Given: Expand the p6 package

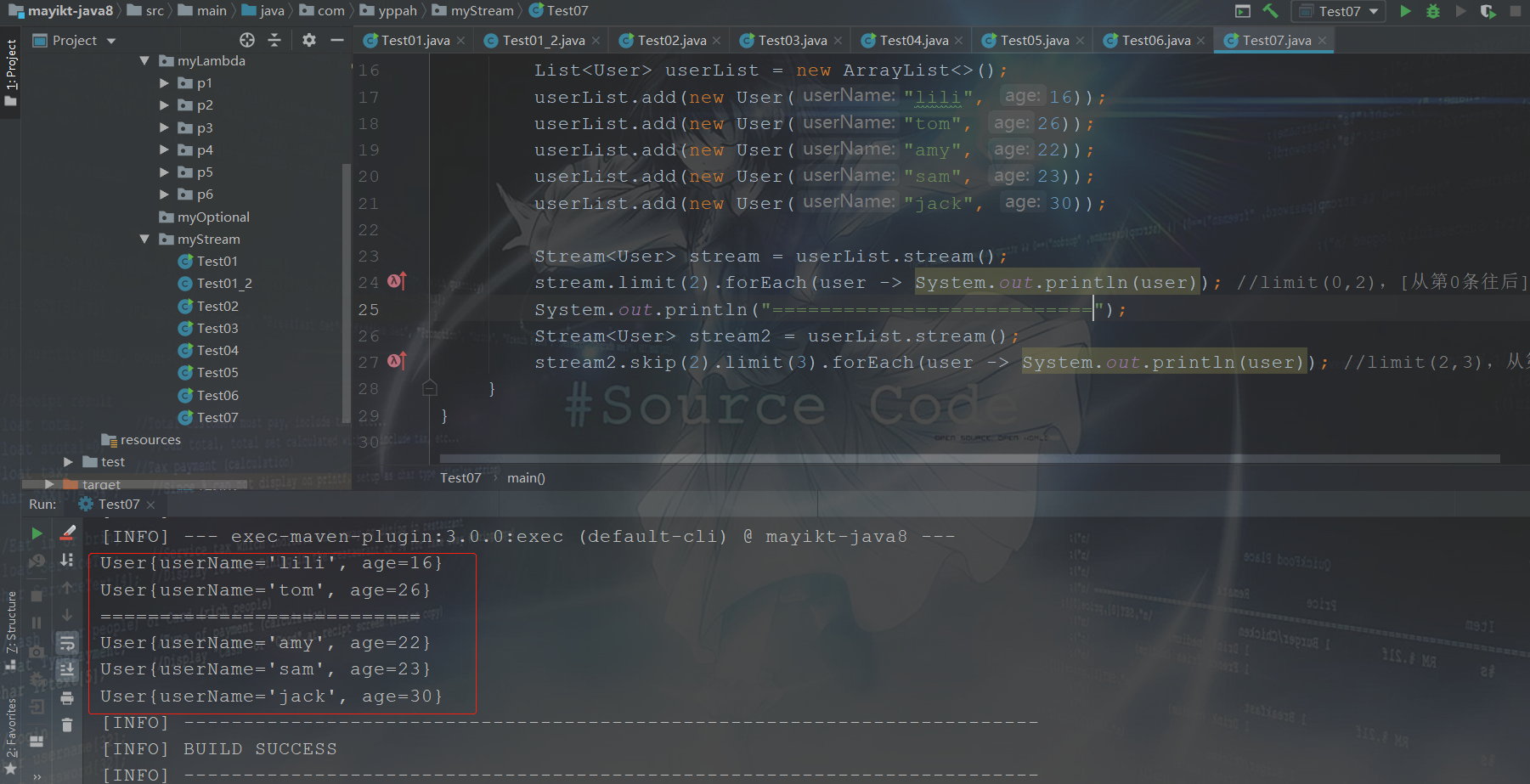Looking at the screenshot, I should pos(165,195).
